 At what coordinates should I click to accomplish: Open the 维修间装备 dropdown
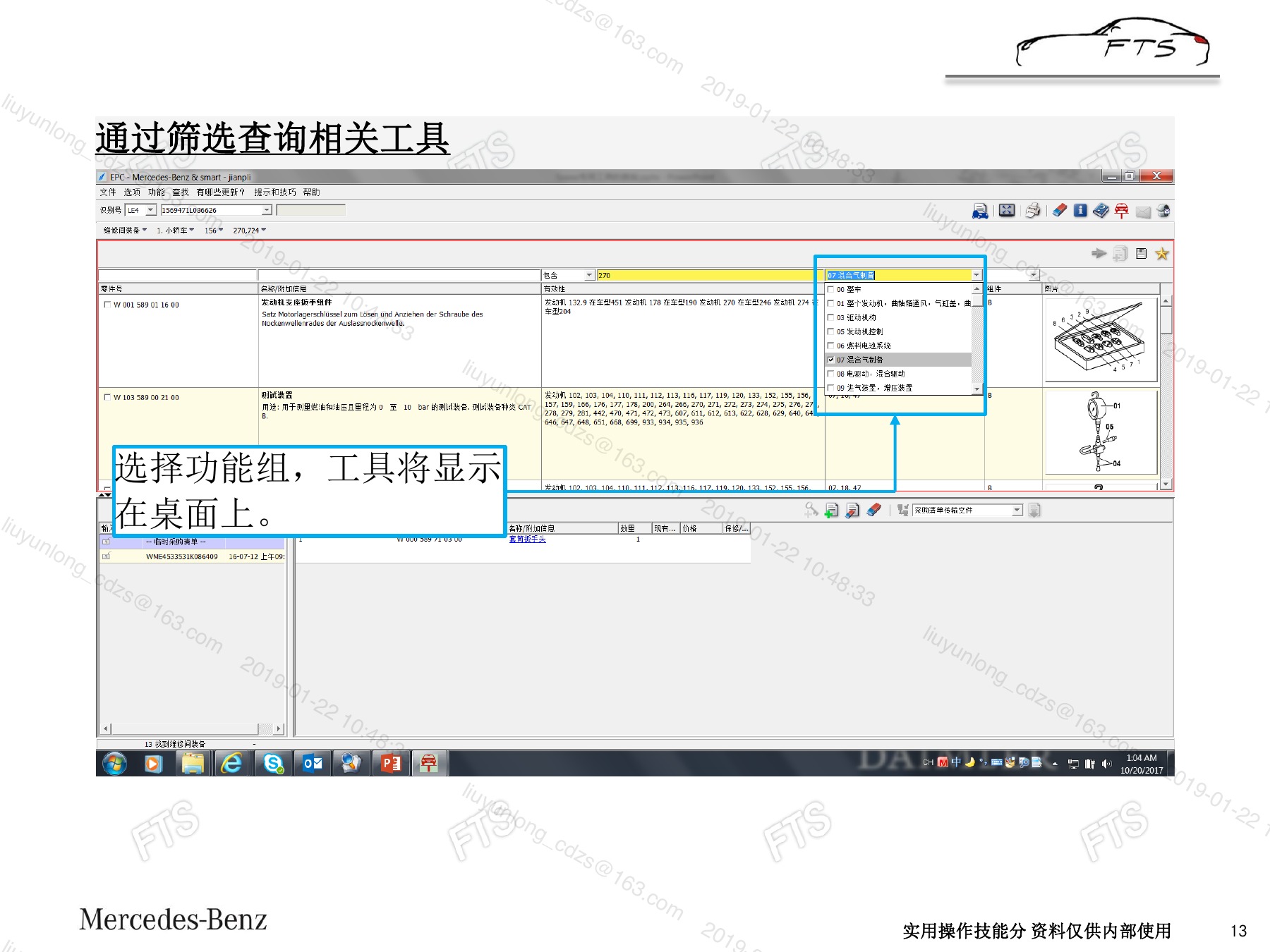(x=125, y=231)
